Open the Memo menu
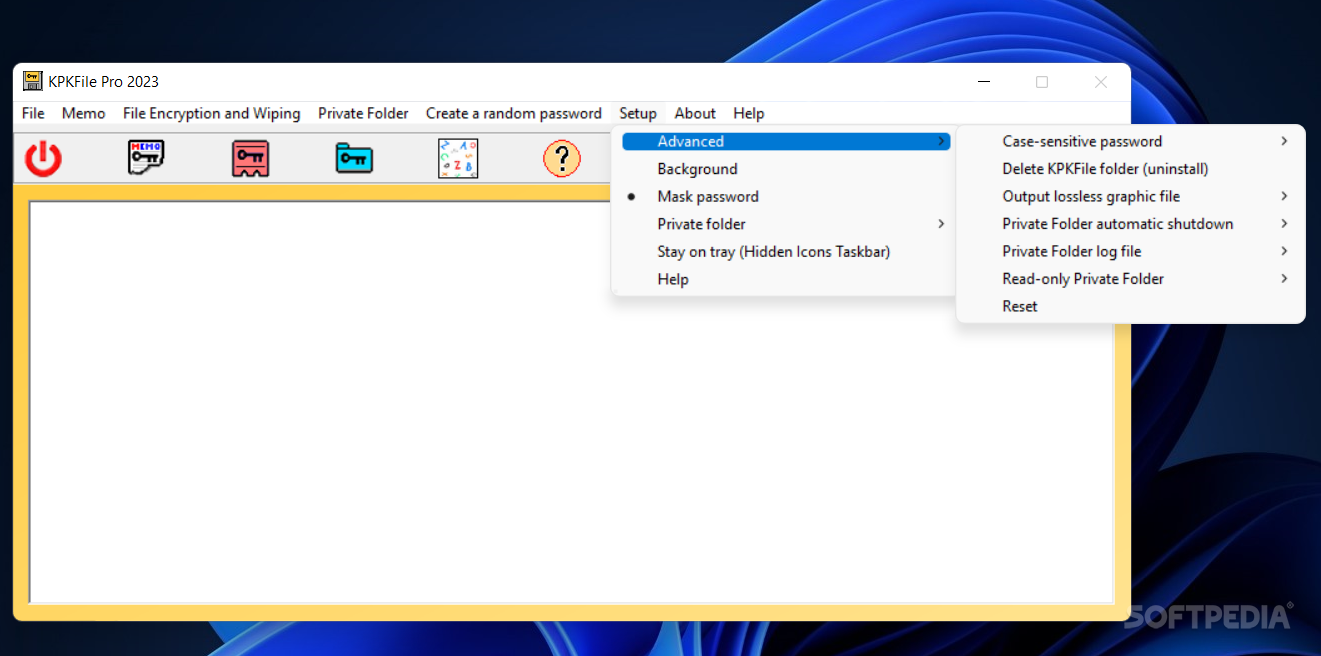 point(84,114)
